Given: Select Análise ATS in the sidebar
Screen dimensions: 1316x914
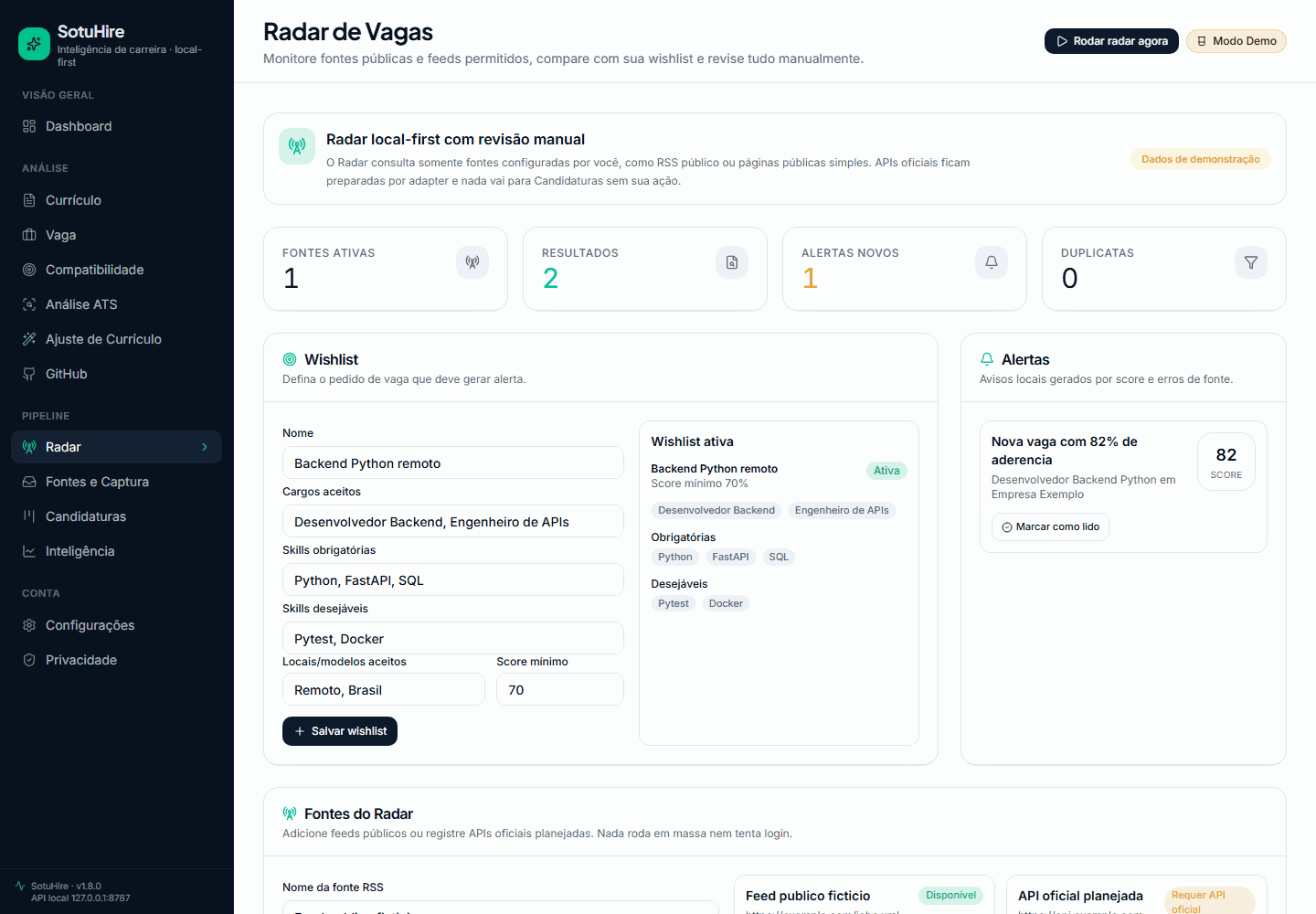Looking at the screenshot, I should coord(116,304).
